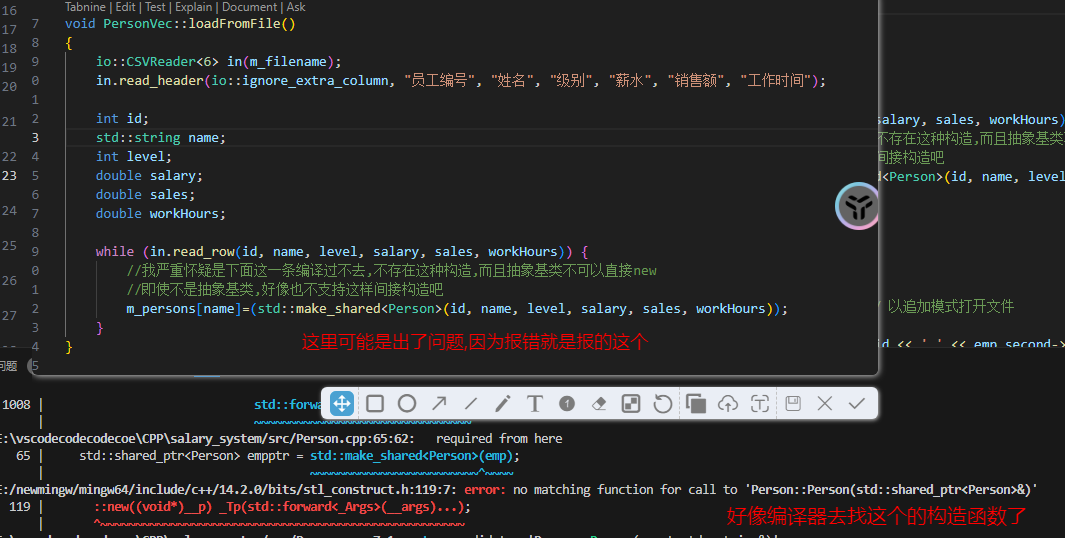The width and height of the screenshot is (1065, 538).
Task: Select the pencil freehand tool
Action: 503,404
